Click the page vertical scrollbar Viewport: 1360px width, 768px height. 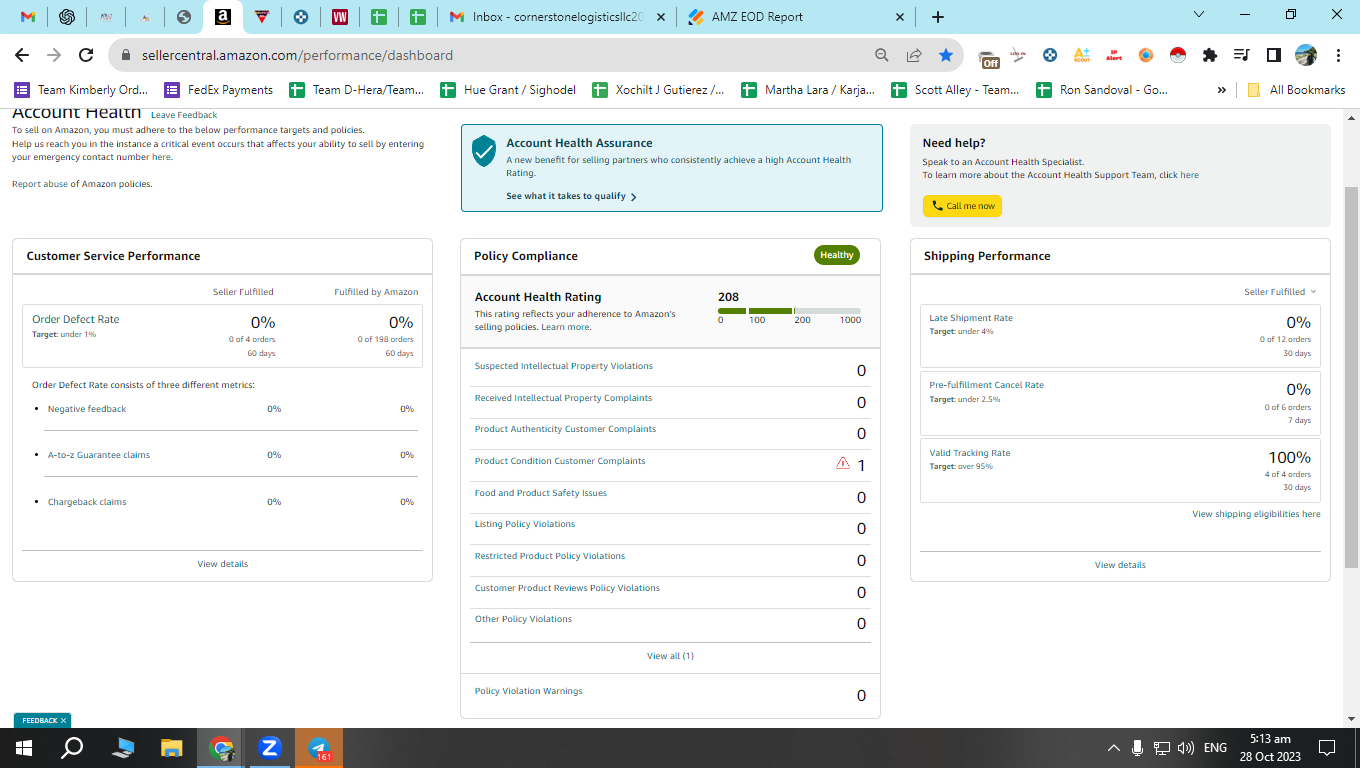tap(1352, 376)
